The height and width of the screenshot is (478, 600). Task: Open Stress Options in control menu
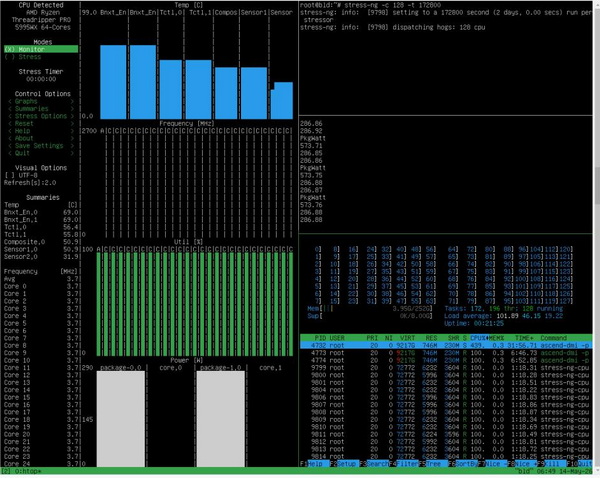[x=41, y=116]
